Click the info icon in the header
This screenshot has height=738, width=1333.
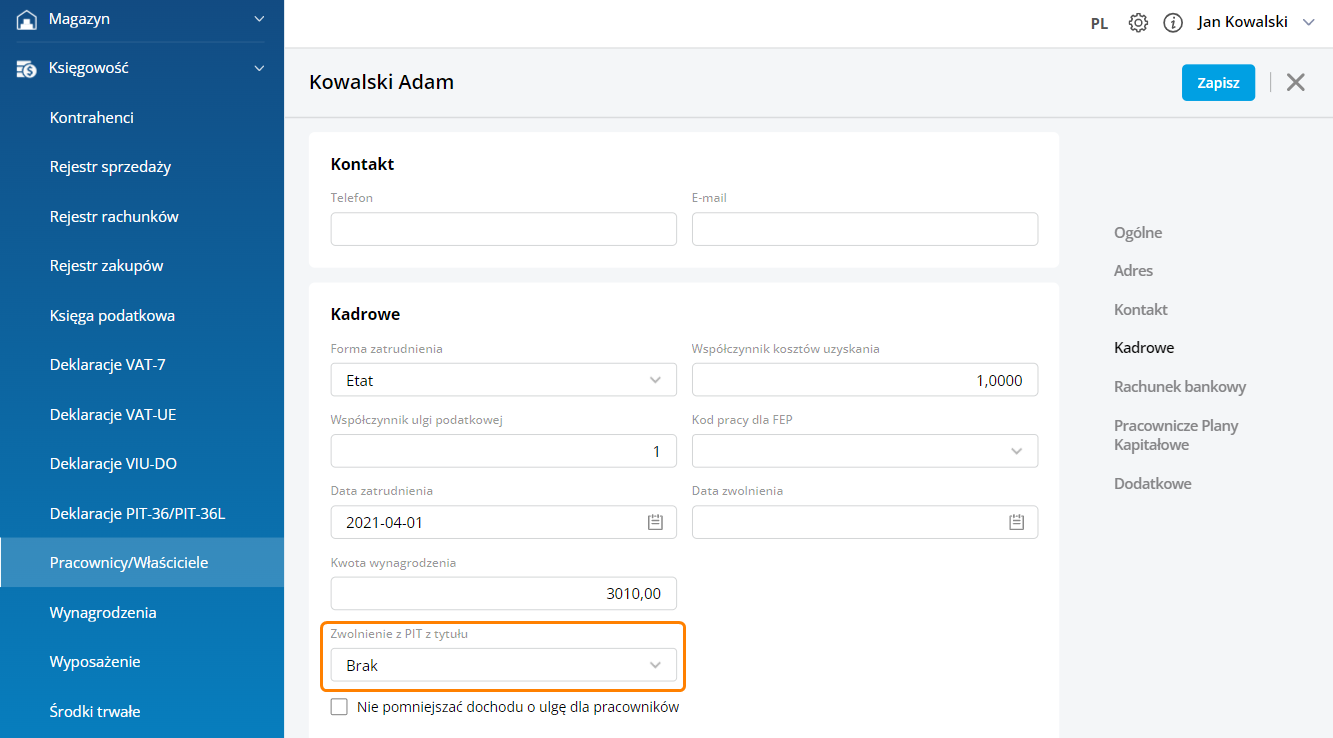point(1173,23)
